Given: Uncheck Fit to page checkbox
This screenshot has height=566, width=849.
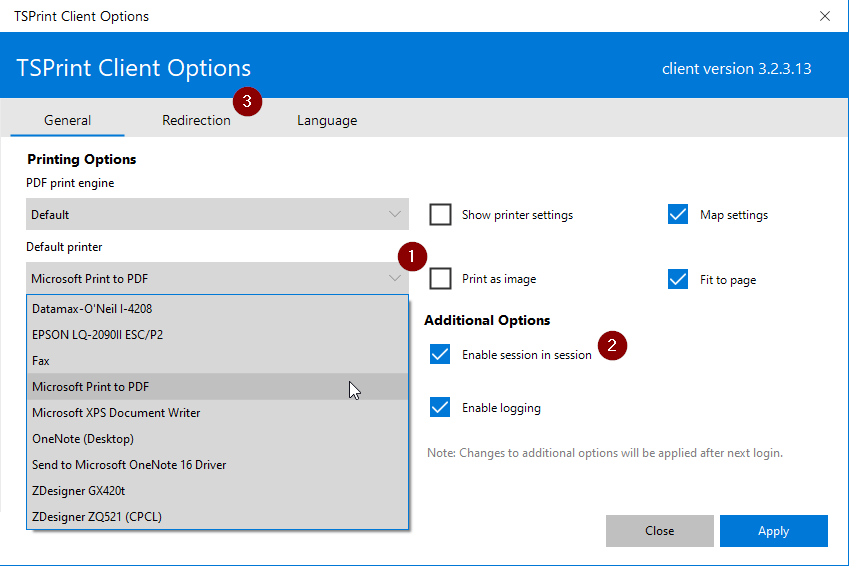Looking at the screenshot, I should coord(678,279).
